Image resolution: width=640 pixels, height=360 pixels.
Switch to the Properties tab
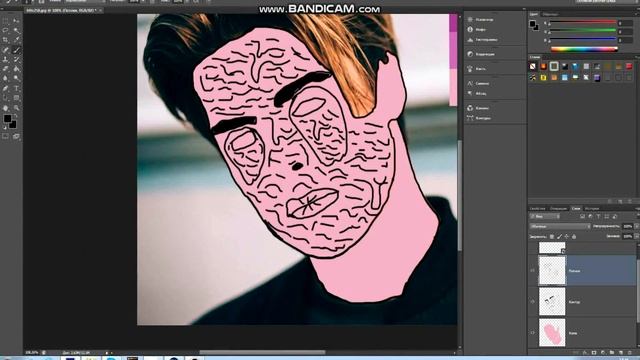click(537, 209)
